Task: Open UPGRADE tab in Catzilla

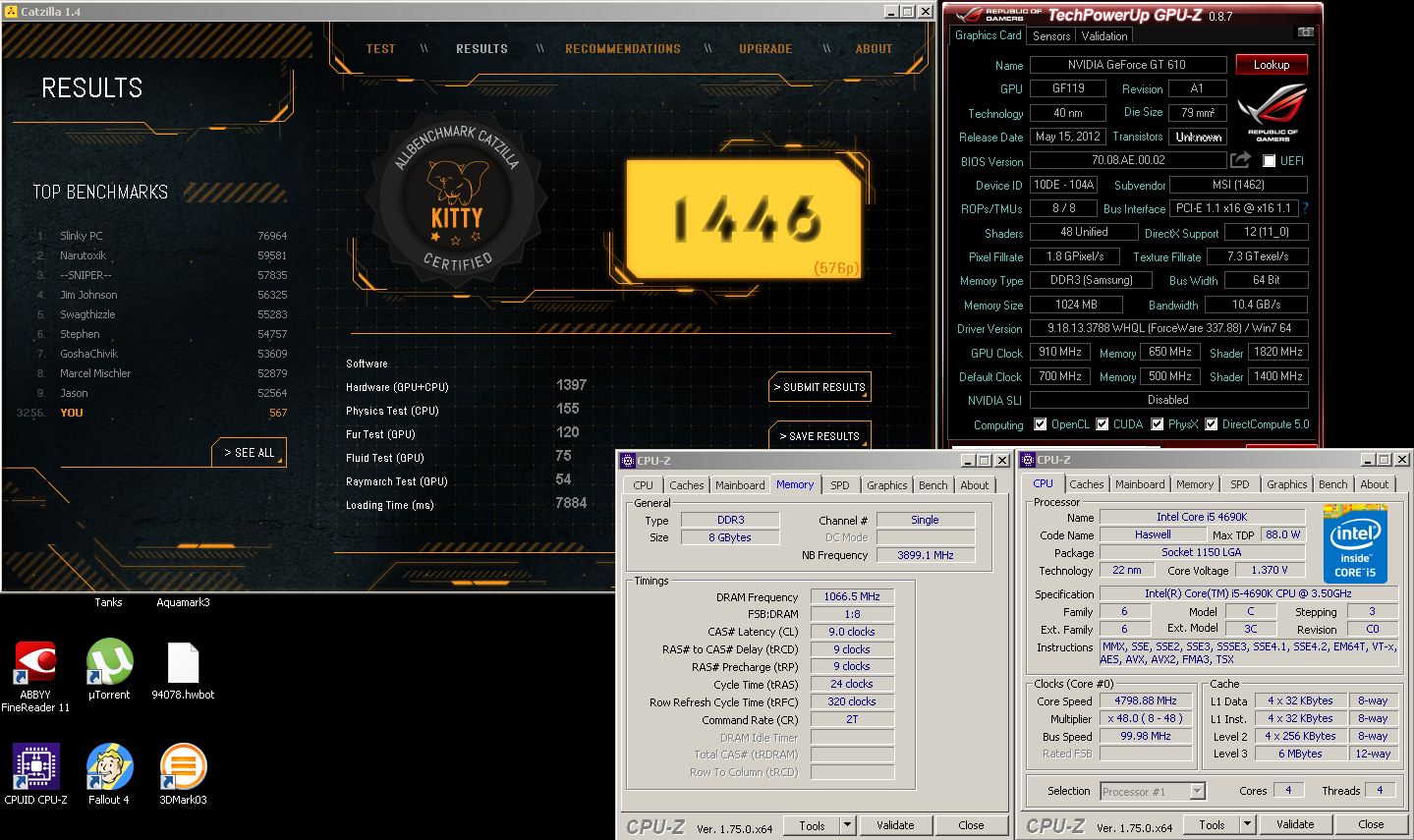Action: [765, 49]
